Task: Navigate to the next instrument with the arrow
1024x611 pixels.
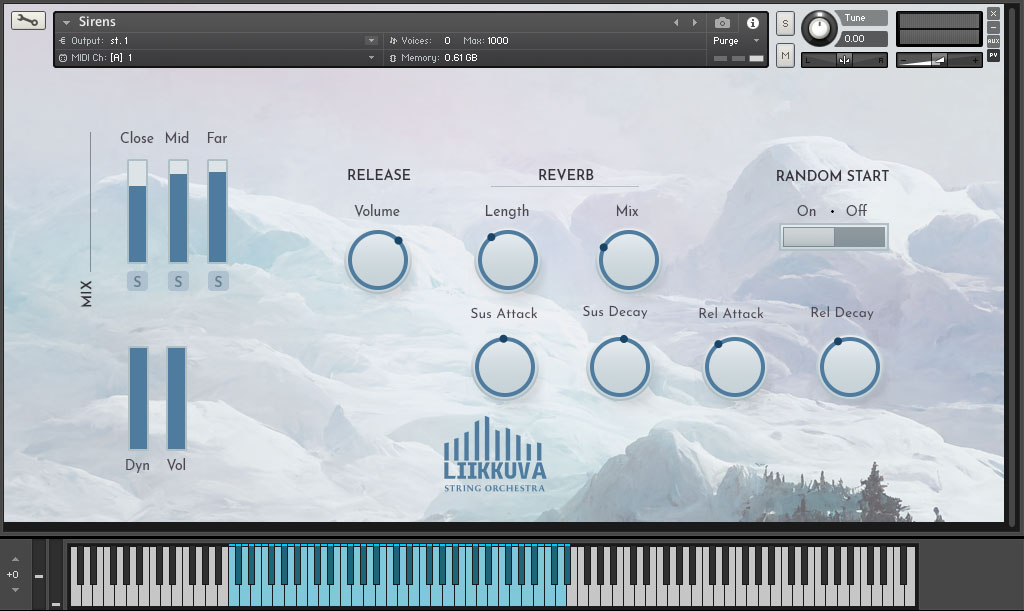Action: click(694, 20)
